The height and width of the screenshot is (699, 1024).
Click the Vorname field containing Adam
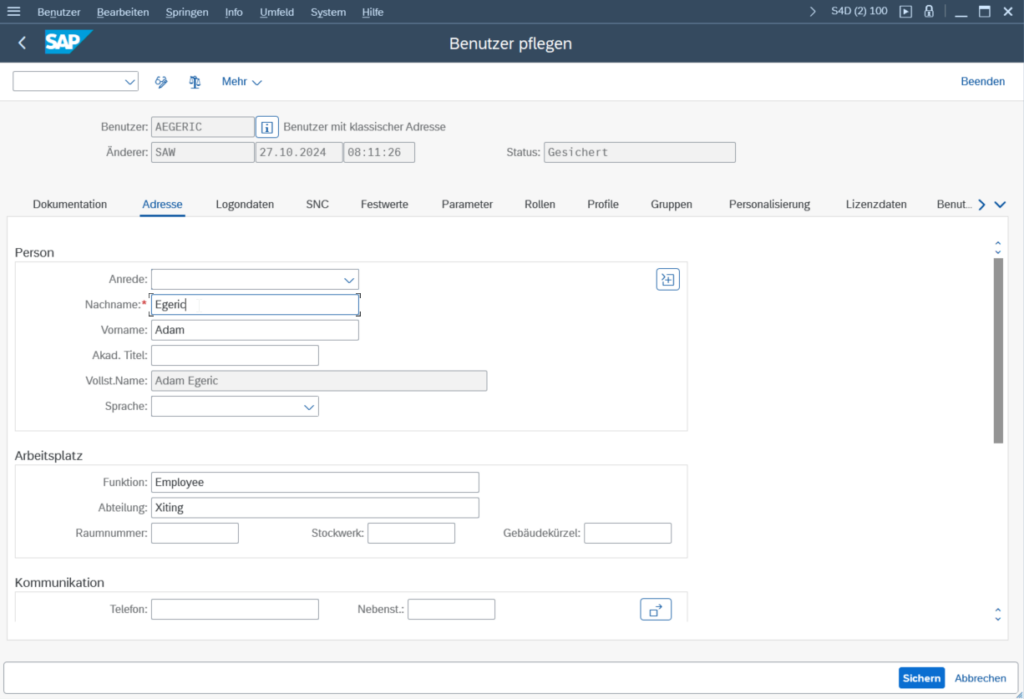[x=255, y=330]
